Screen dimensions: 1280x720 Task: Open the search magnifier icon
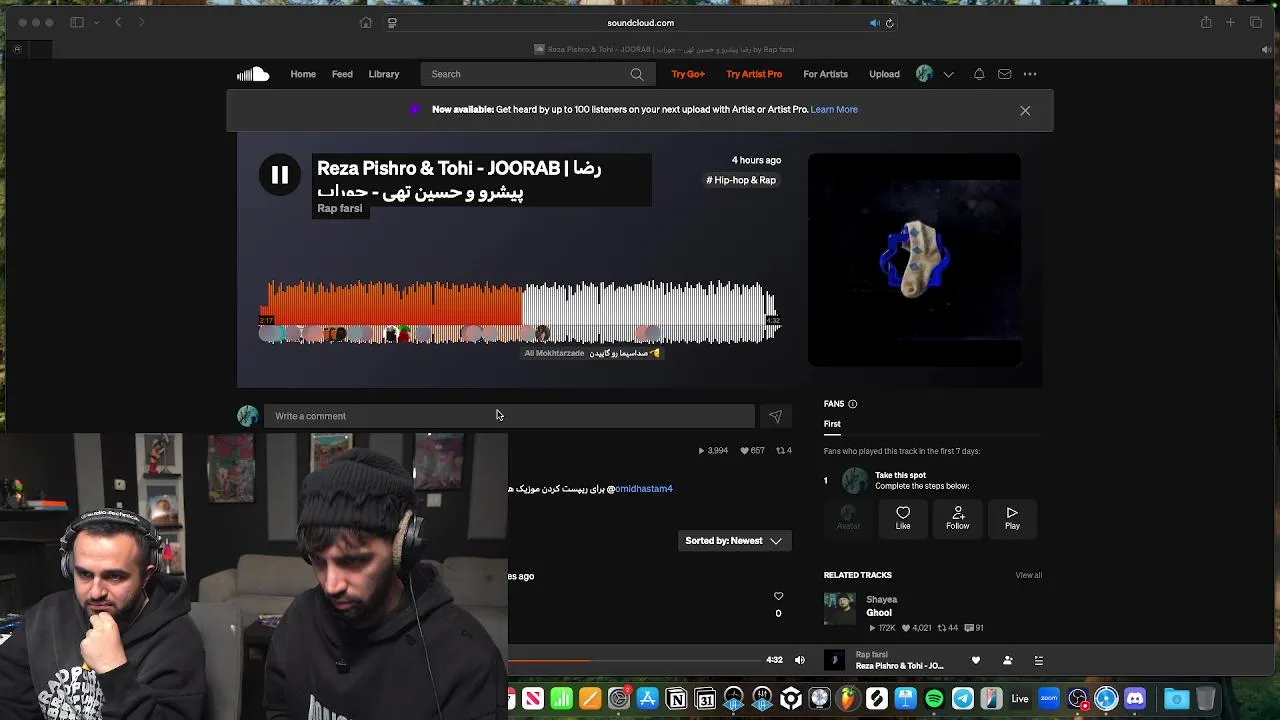coord(637,74)
